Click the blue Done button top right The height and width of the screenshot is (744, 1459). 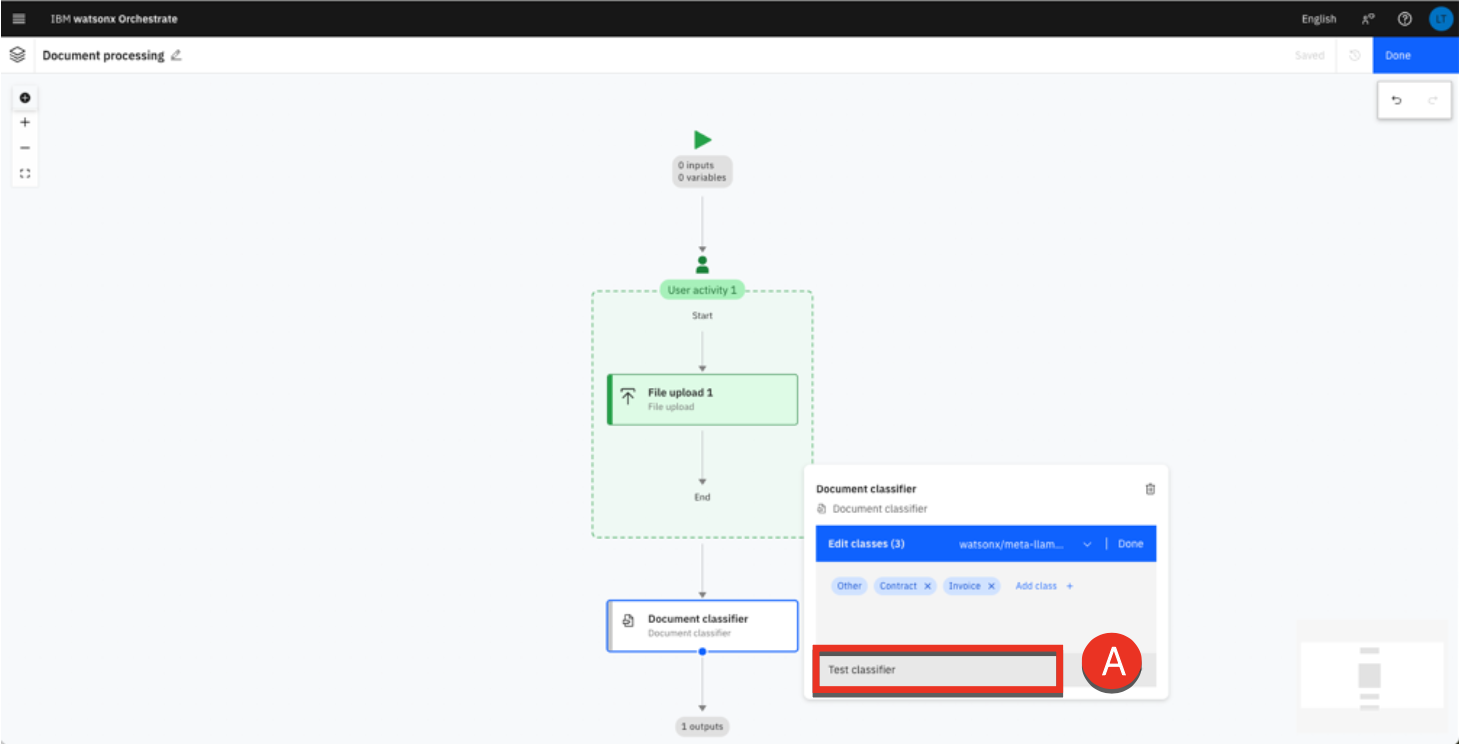(x=1398, y=56)
